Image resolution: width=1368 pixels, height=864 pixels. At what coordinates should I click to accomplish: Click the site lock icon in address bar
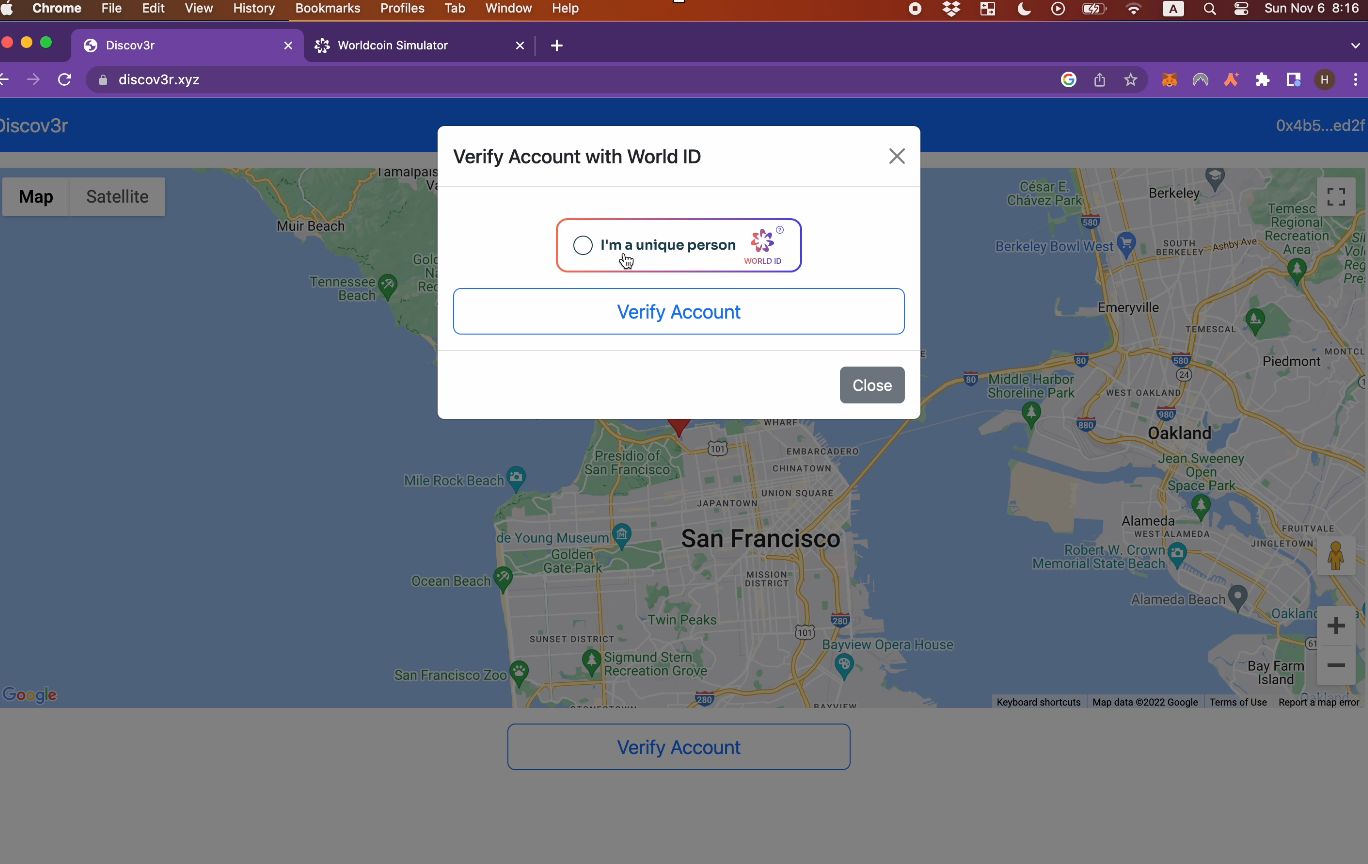[x=103, y=79]
